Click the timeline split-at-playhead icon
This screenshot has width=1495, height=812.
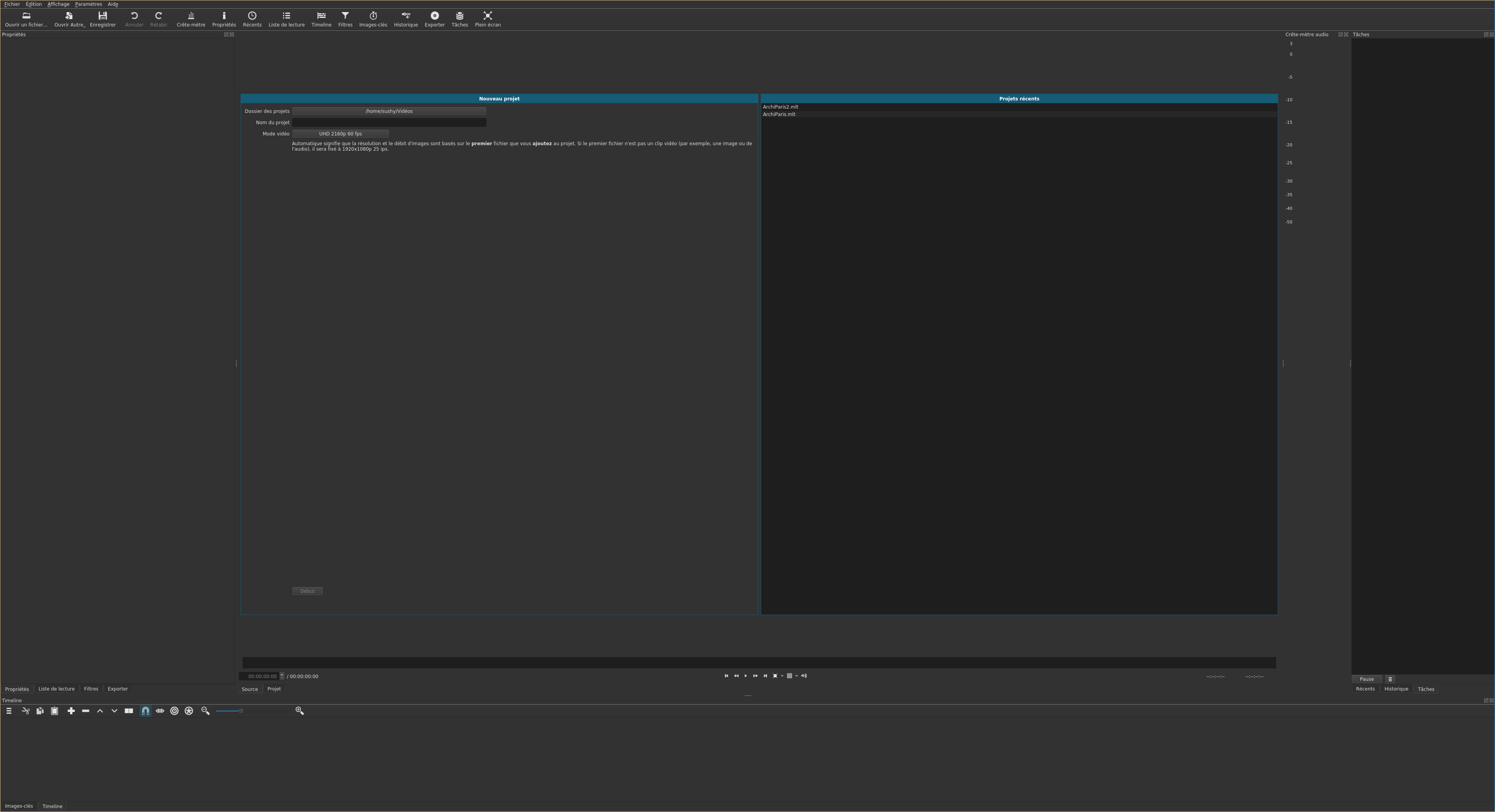129,711
